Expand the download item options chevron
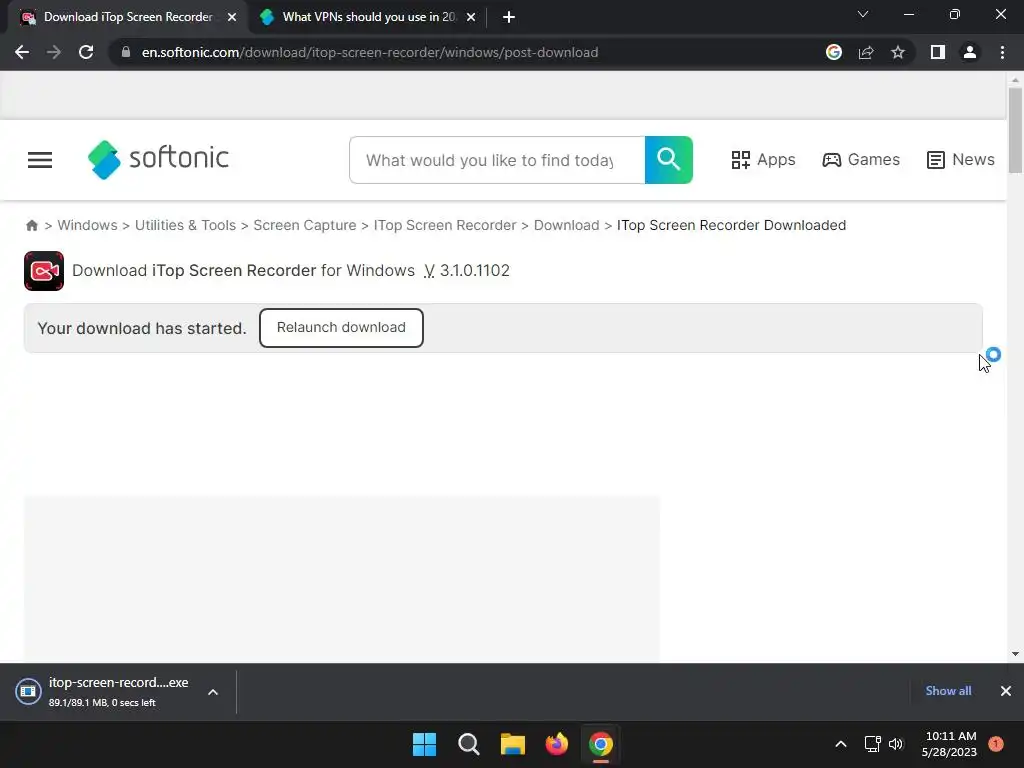This screenshot has height=768, width=1024. (213, 692)
